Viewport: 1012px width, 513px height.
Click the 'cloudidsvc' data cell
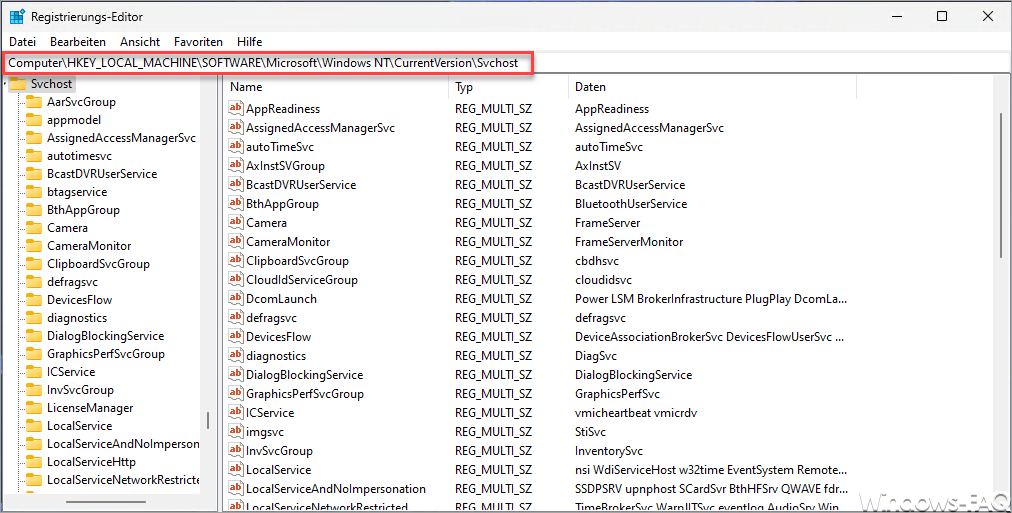tap(603, 280)
